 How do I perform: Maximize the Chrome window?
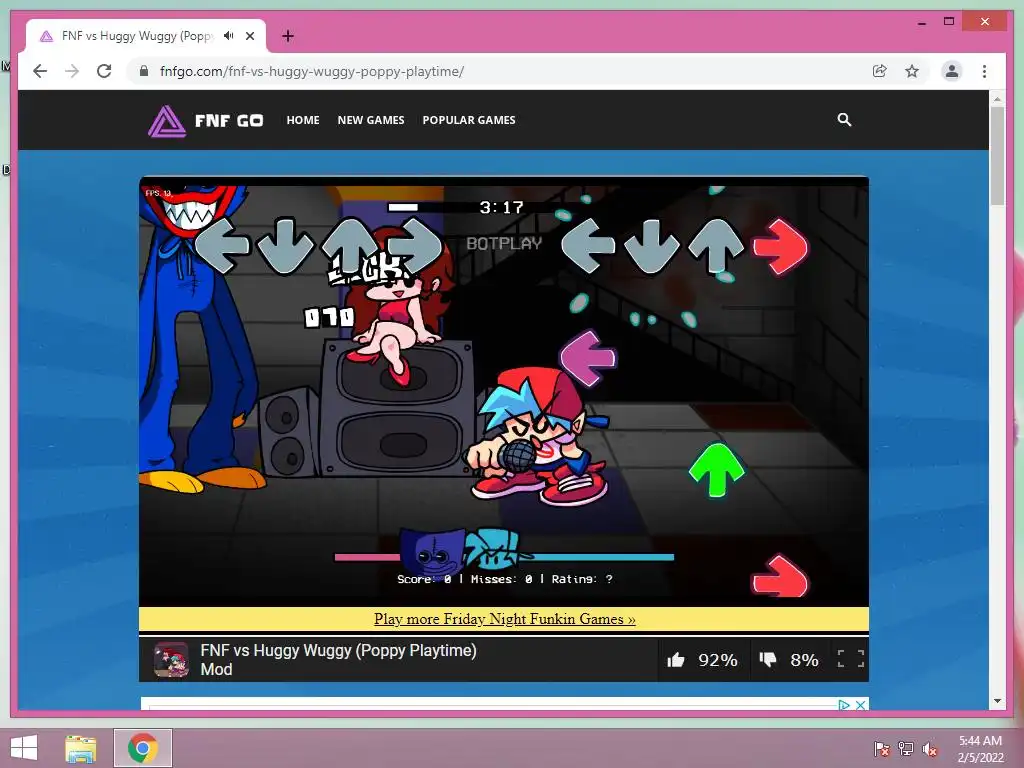[x=949, y=22]
